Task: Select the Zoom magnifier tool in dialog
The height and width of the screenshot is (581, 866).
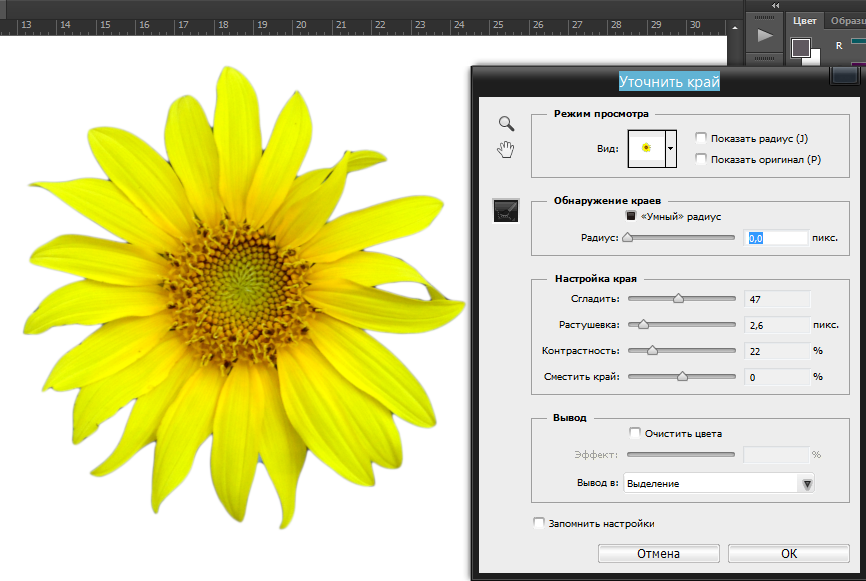Action: (x=507, y=123)
